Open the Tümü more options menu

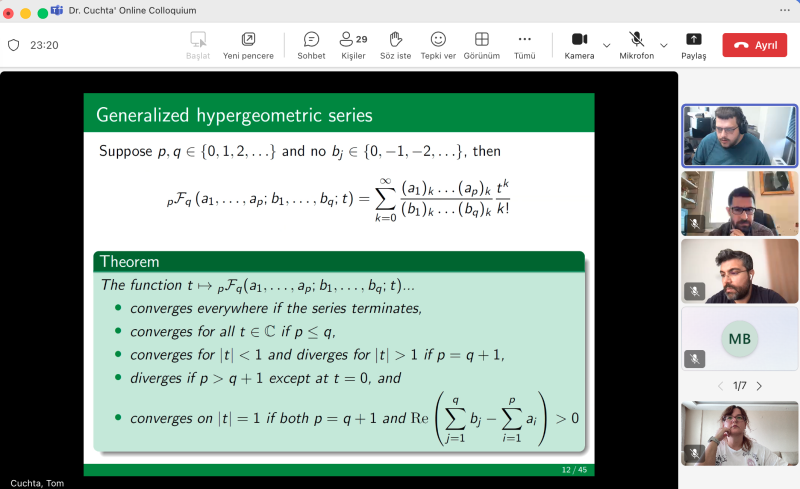pyautogui.click(x=524, y=45)
